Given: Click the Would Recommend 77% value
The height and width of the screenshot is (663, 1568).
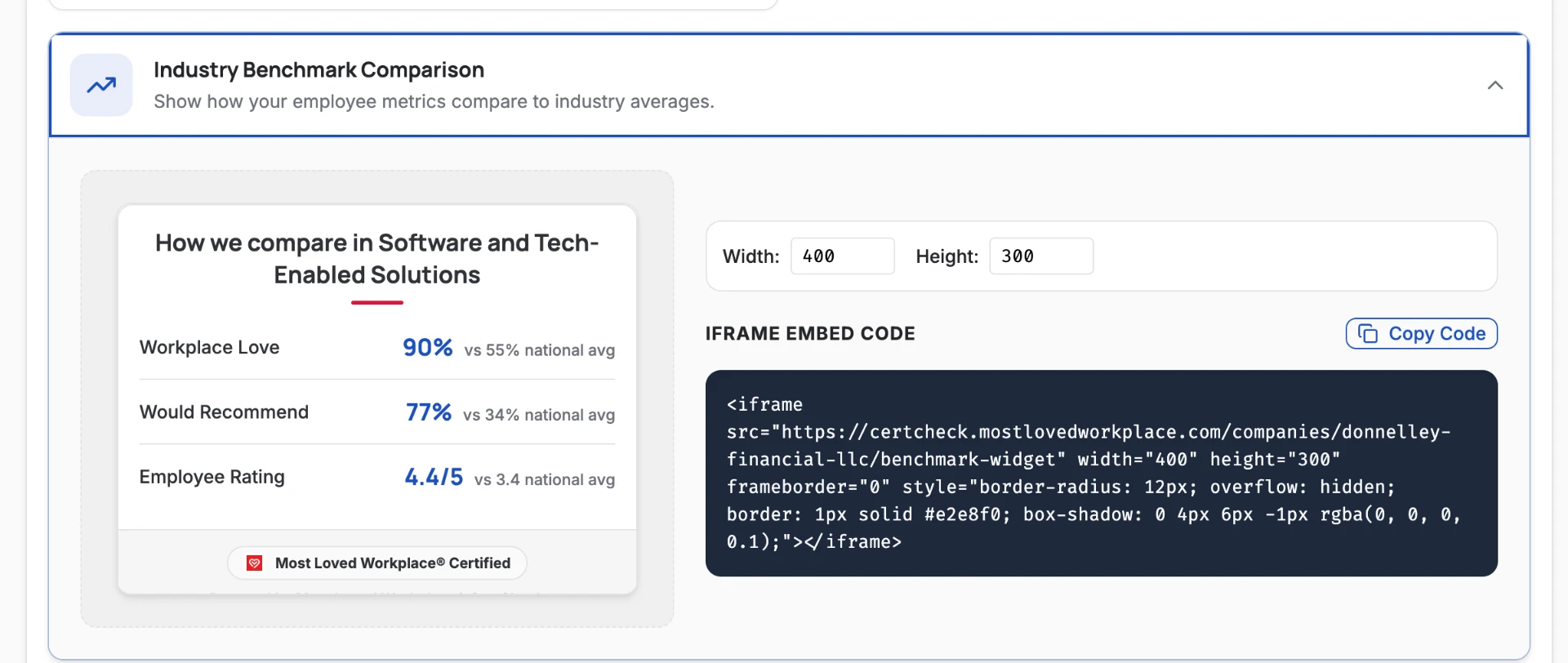Looking at the screenshot, I should [429, 412].
